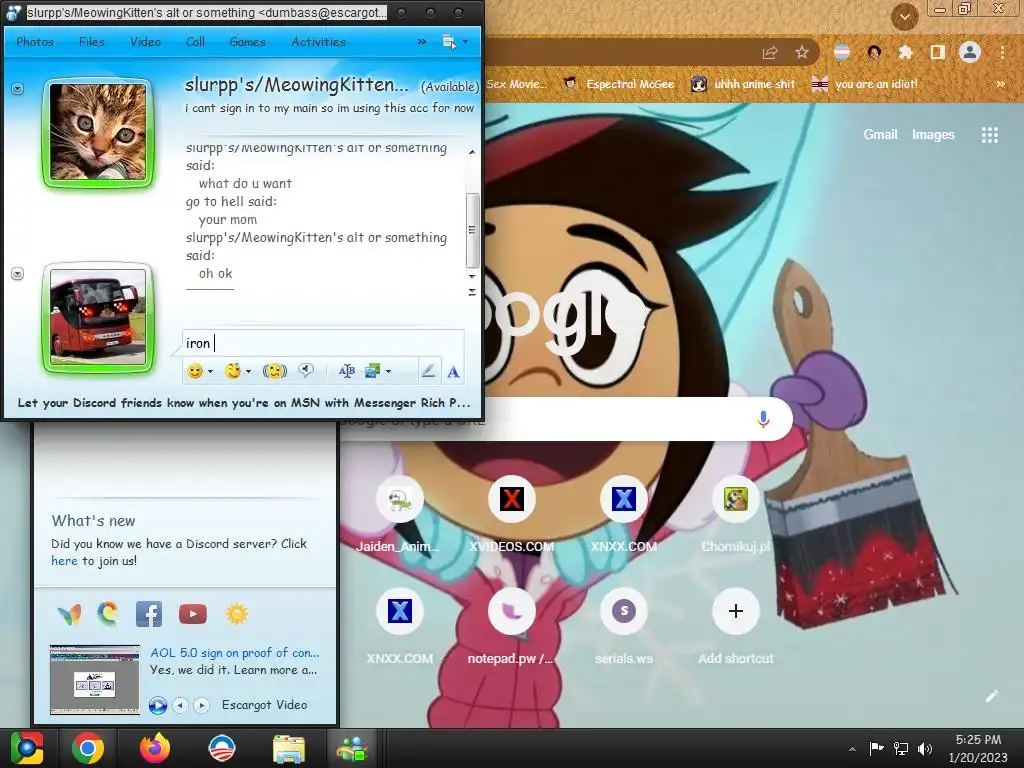The height and width of the screenshot is (768, 1024).
Task: Open the Images link on Google page
Action: pos(933,135)
